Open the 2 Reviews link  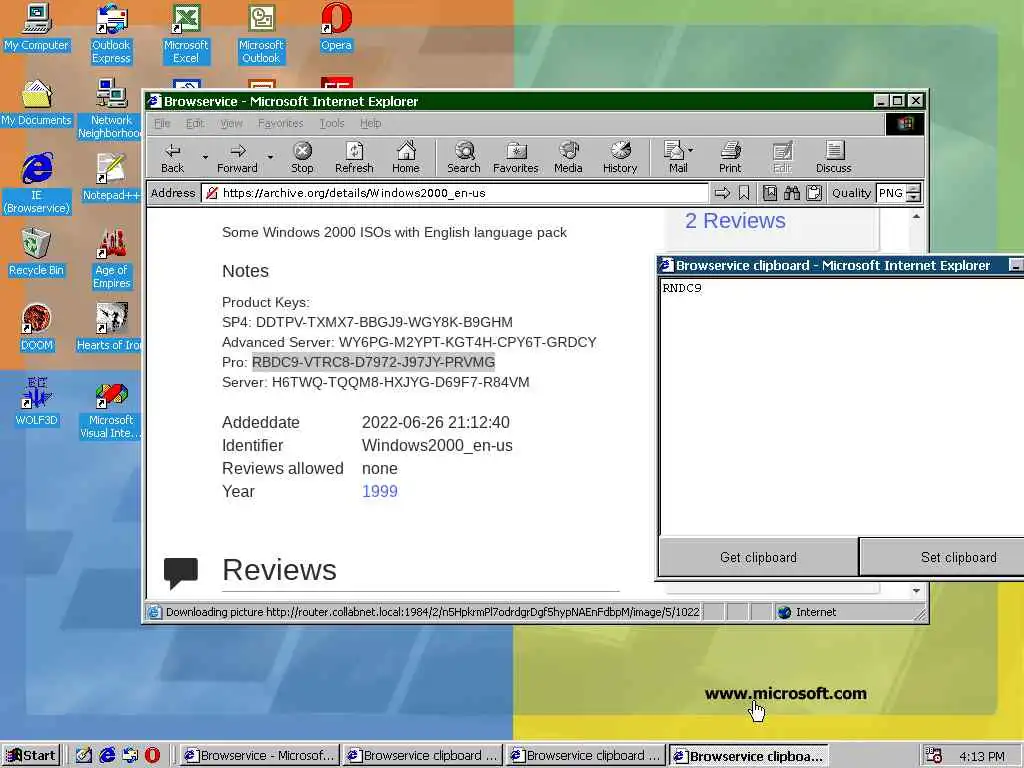point(735,221)
